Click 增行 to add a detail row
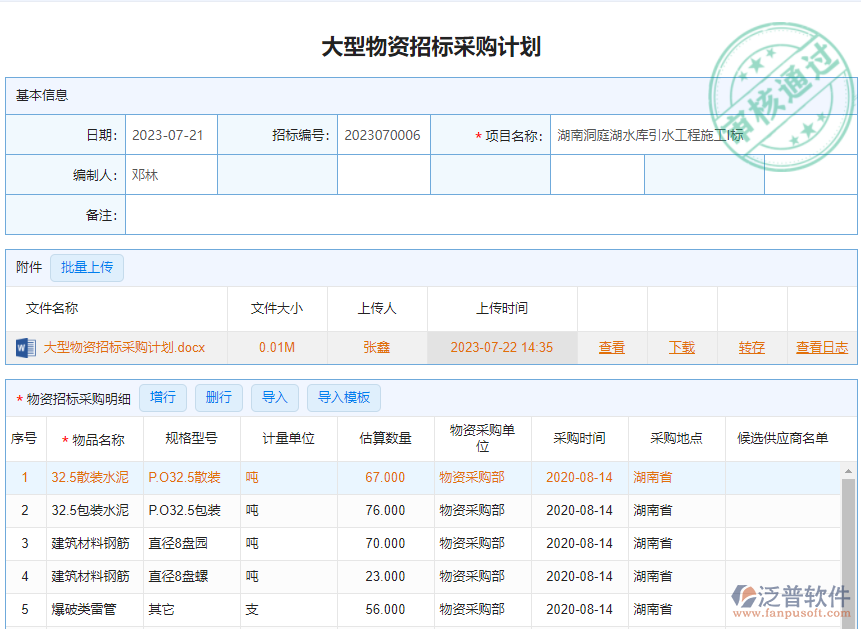Image resolution: width=861 pixels, height=629 pixels. tap(162, 397)
